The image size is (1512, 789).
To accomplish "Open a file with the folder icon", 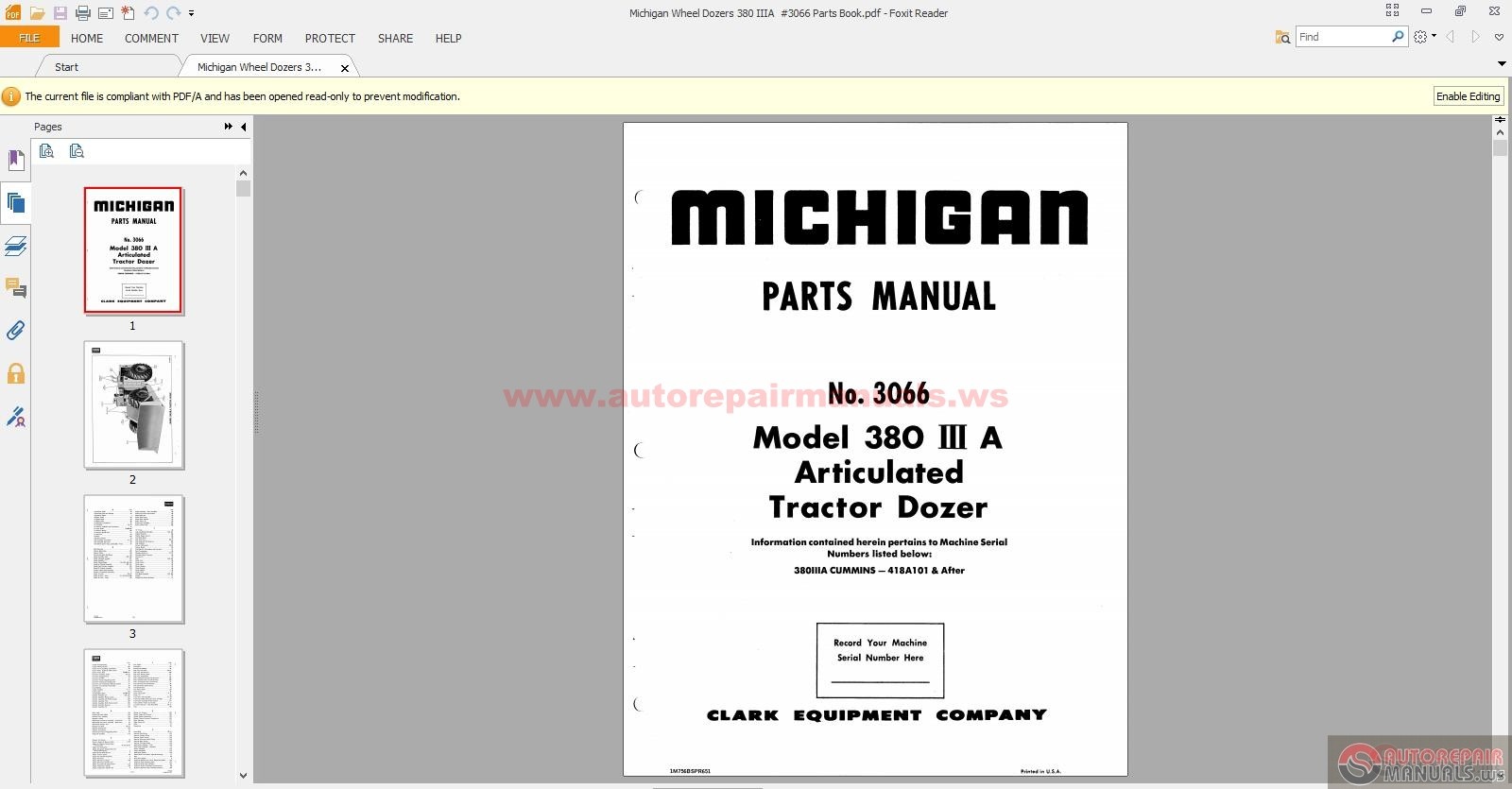I will 37,13.
